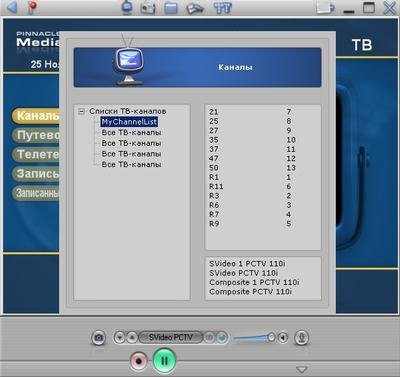Select channel R6 in the list
The height and width of the screenshot is (377, 400).
[x=263, y=205]
